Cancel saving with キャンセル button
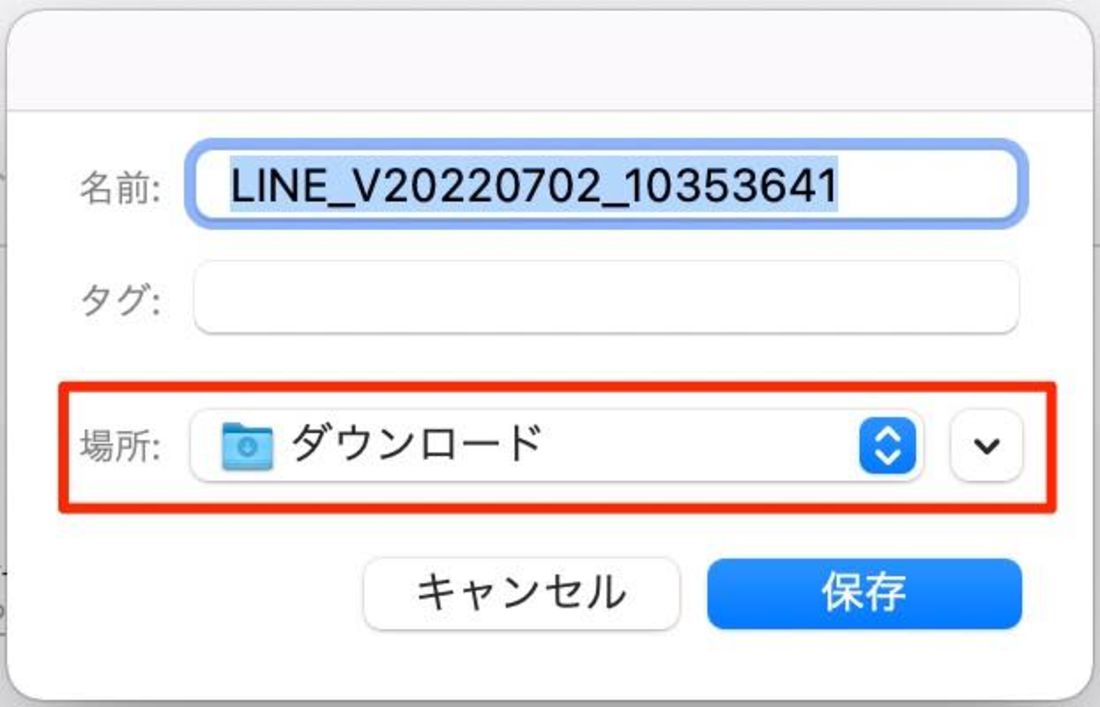This screenshot has width=1100, height=707. 521,593
